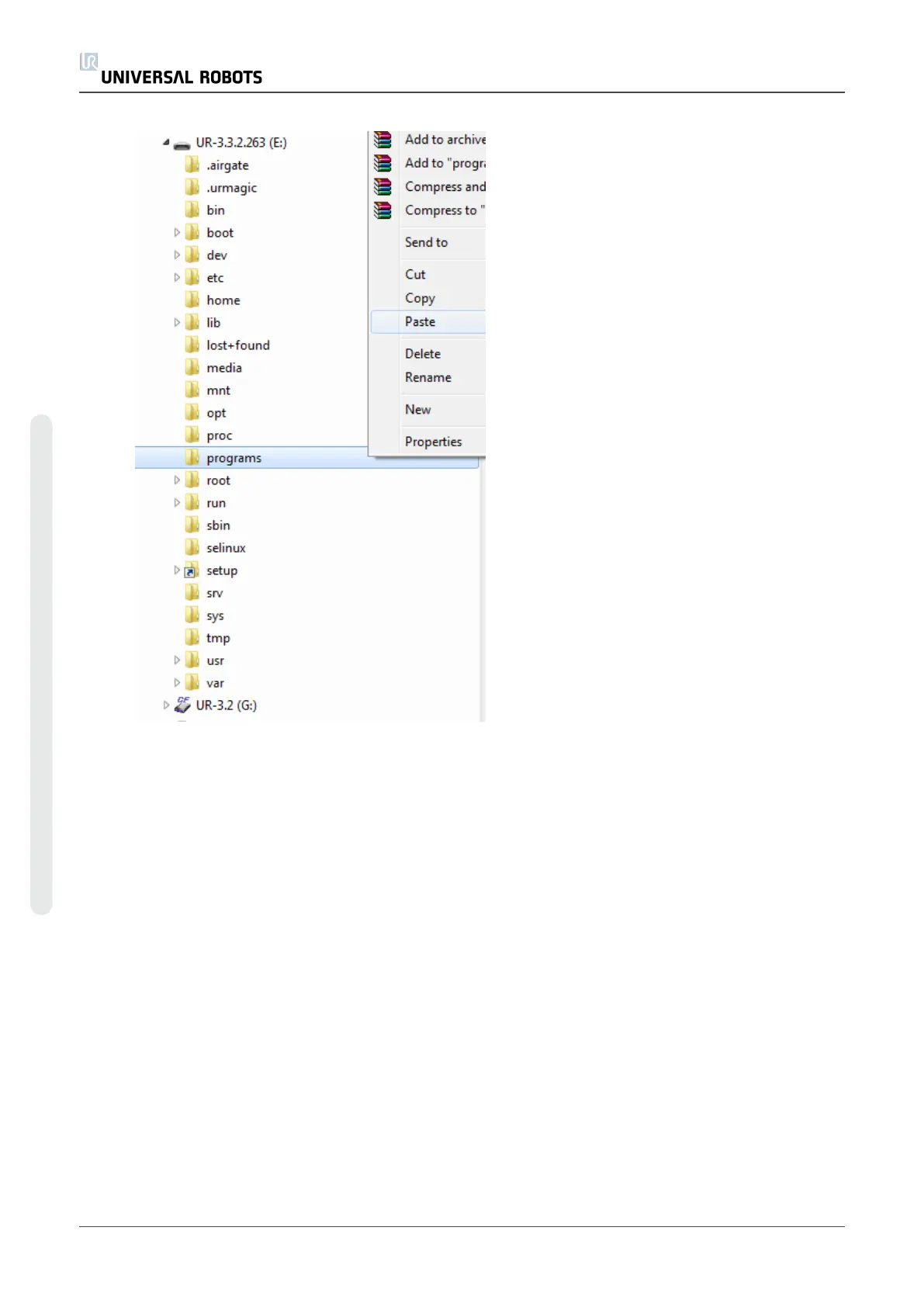Select the Compress to menu entry
Viewport: 924px width, 1307px height.
coord(428,210)
